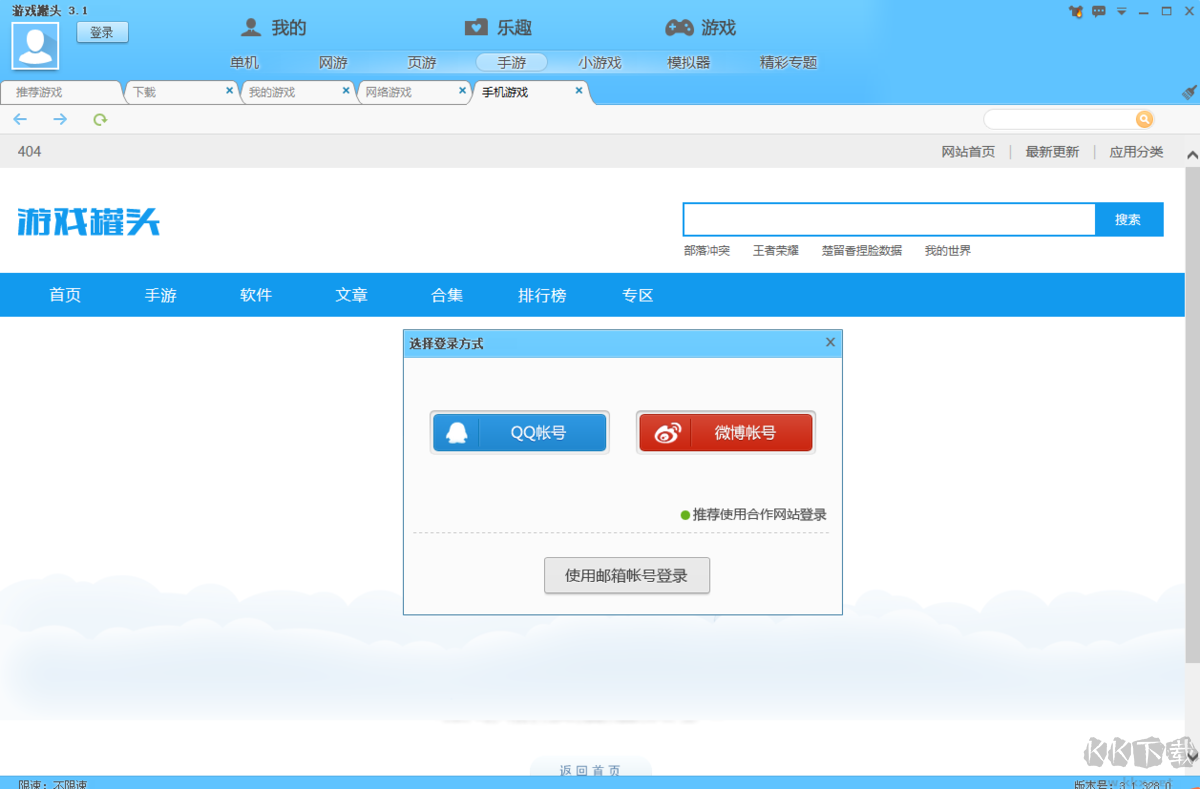Click the pushpin icon near tab bar
This screenshot has width=1200, height=789.
1188,92
